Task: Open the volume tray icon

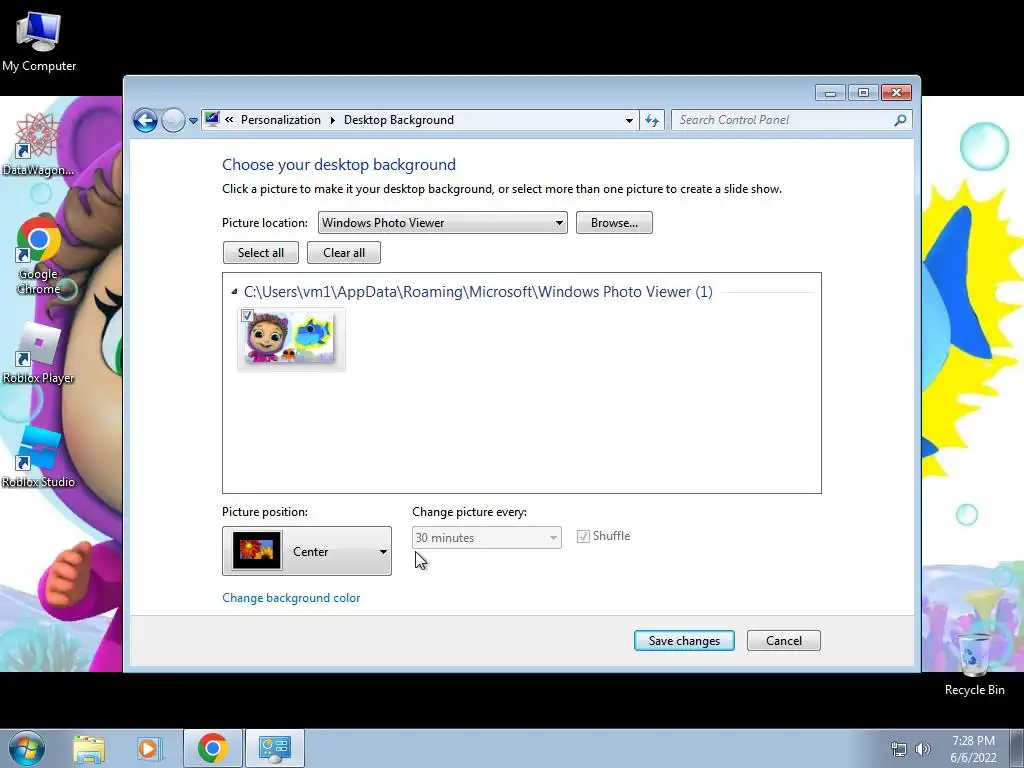Action: pos(922,749)
